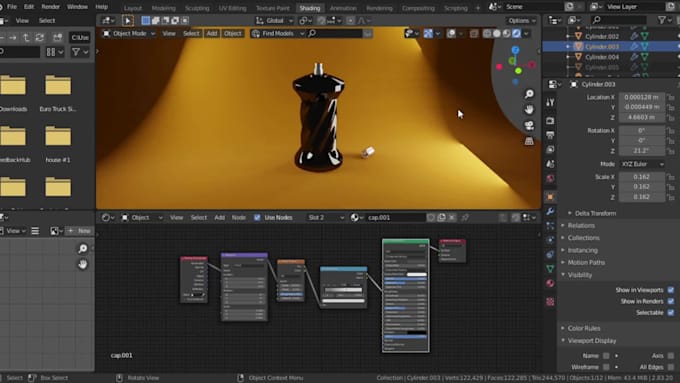Switch to the Animation workspace tab
Viewport: 680px width, 383px height.
(x=343, y=8)
